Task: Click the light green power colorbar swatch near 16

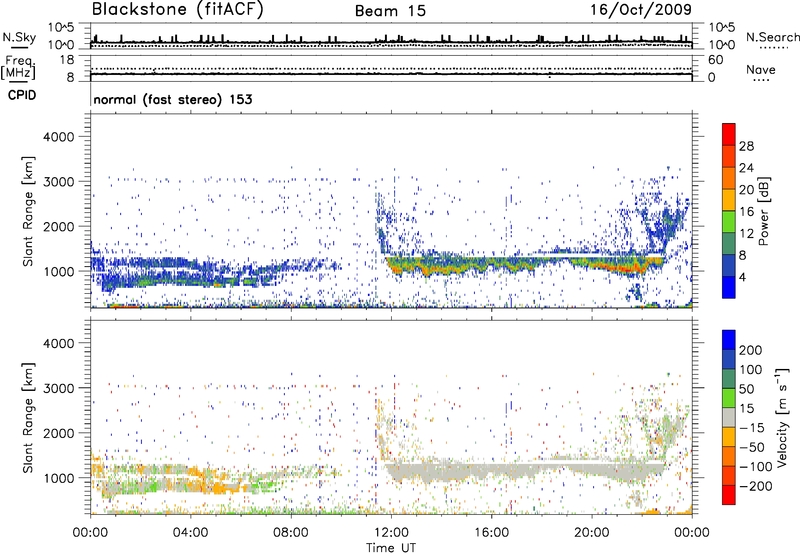Action: click(729, 222)
